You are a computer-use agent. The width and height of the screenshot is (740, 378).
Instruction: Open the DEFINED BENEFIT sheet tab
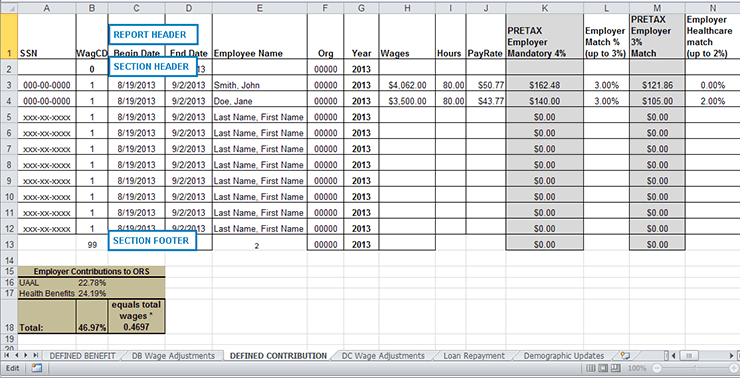pyautogui.click(x=83, y=356)
